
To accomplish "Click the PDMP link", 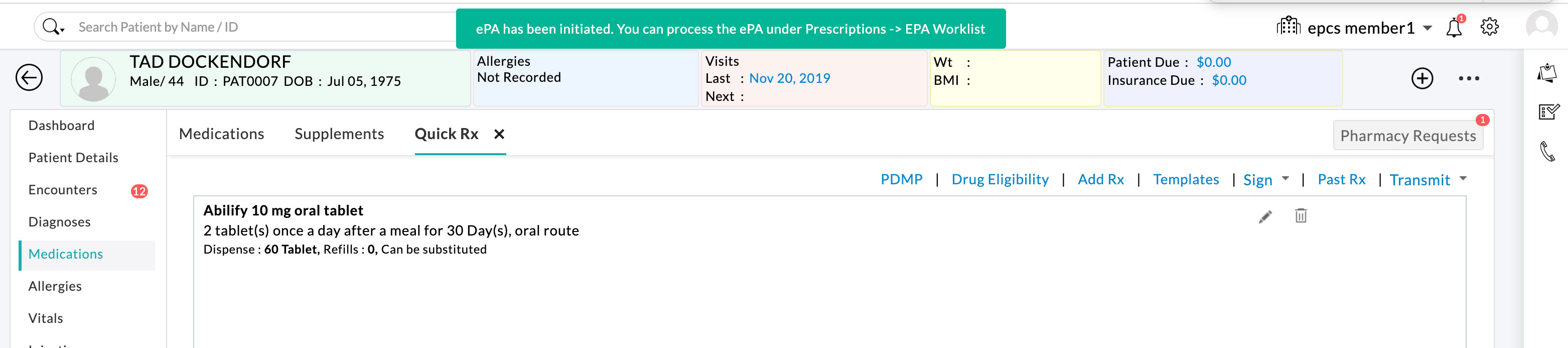I will click(901, 179).
